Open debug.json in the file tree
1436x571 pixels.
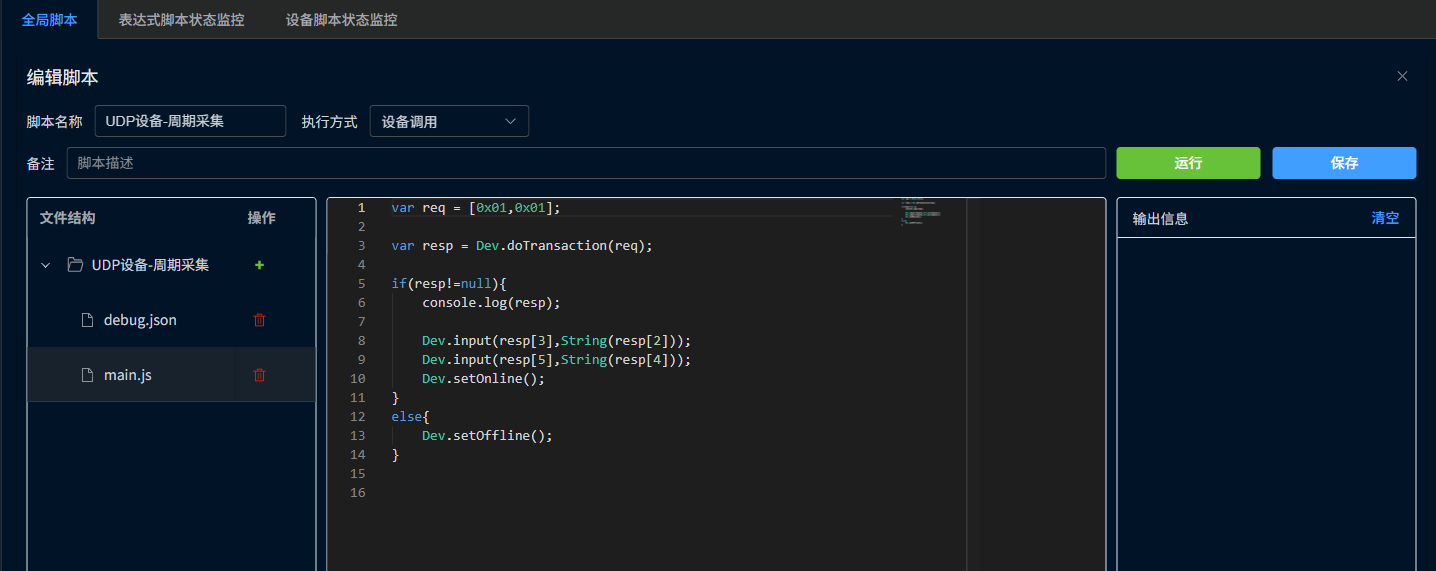(x=140, y=320)
